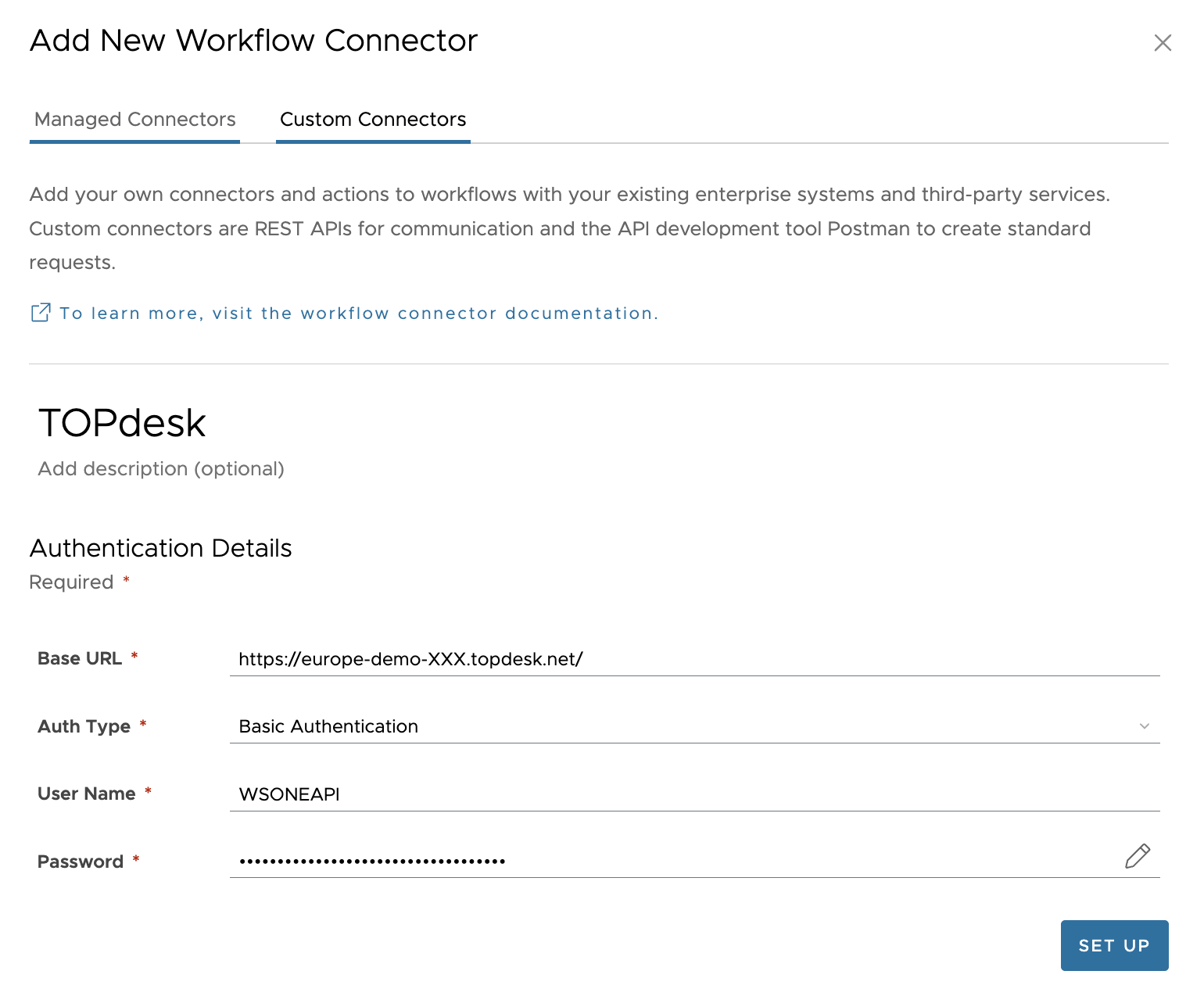Click the pencil icon to edit Password

click(1138, 856)
